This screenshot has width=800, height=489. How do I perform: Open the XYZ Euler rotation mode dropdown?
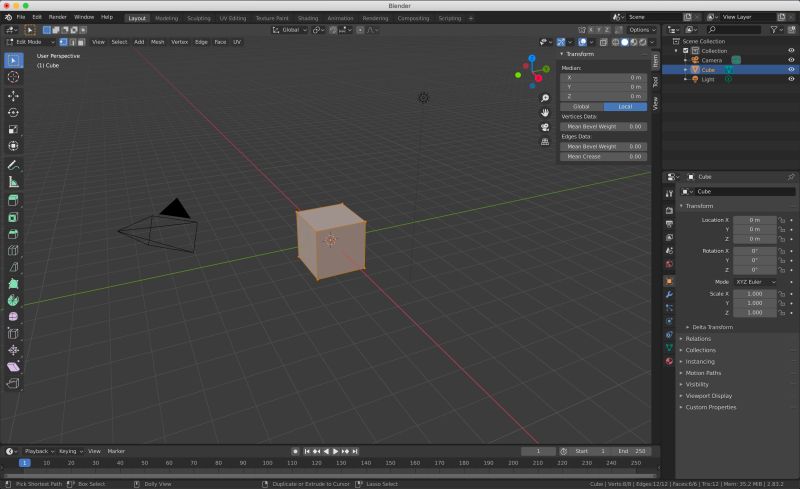(x=755, y=282)
